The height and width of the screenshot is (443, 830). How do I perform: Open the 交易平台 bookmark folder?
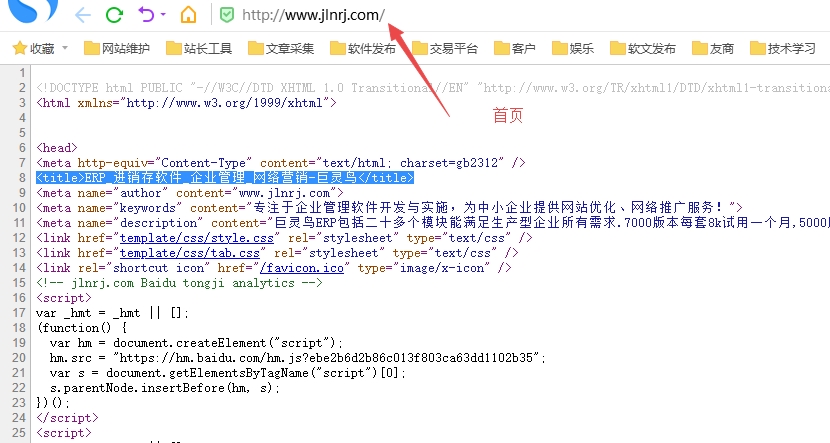click(444, 48)
